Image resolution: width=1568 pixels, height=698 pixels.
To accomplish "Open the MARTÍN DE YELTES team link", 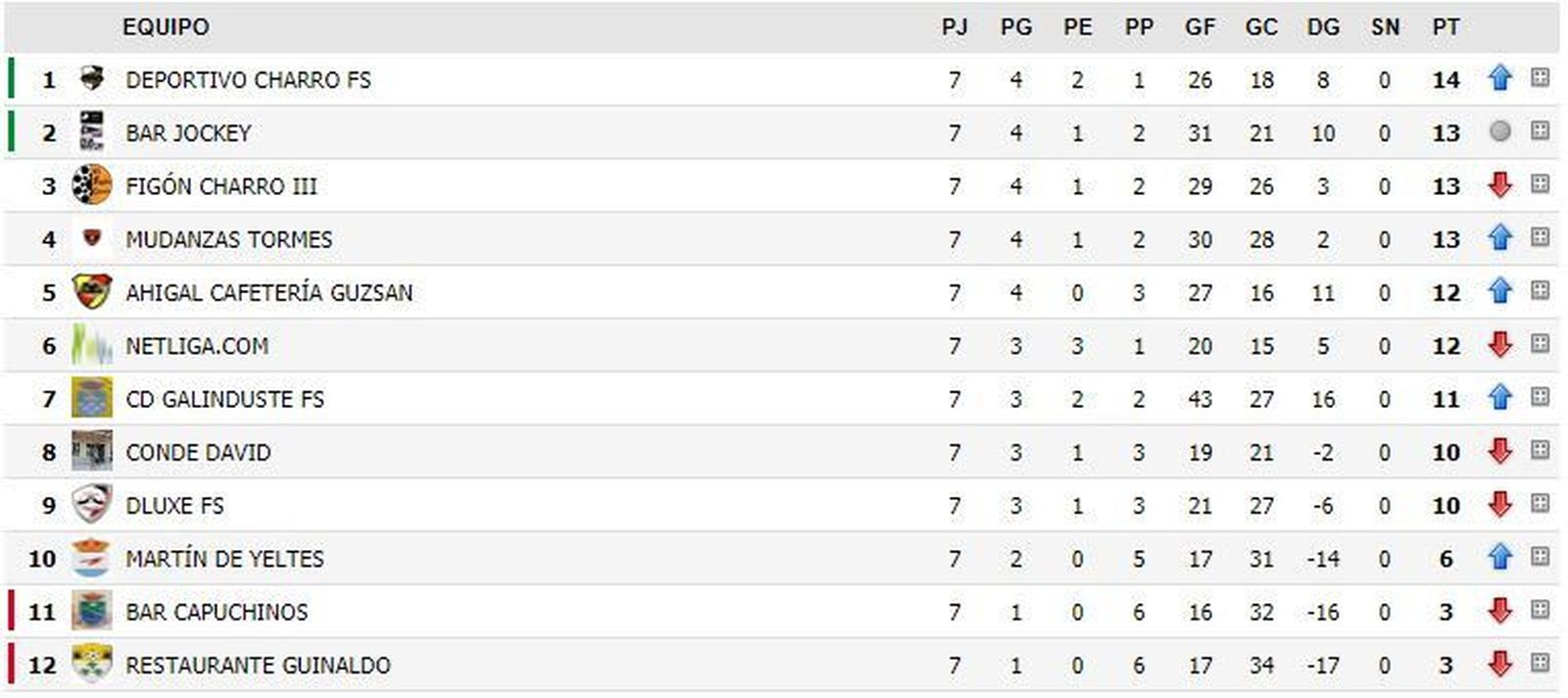I will click(x=224, y=559).
